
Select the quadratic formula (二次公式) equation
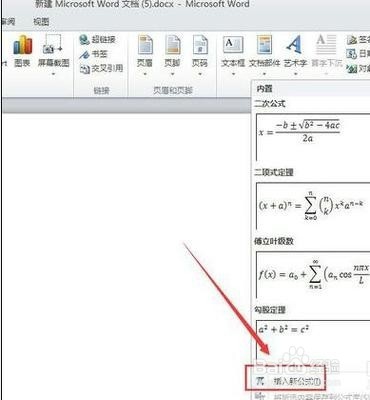[x=313, y=137]
